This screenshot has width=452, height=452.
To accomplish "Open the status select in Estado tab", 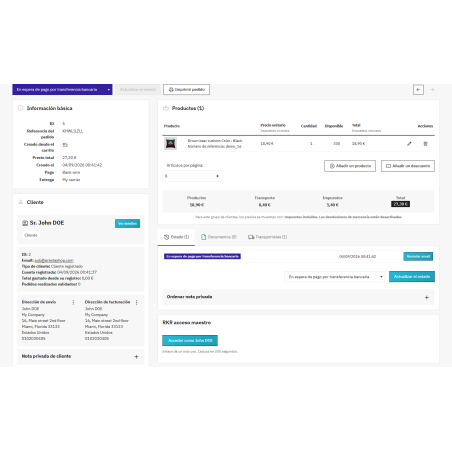I will click(x=334, y=277).
